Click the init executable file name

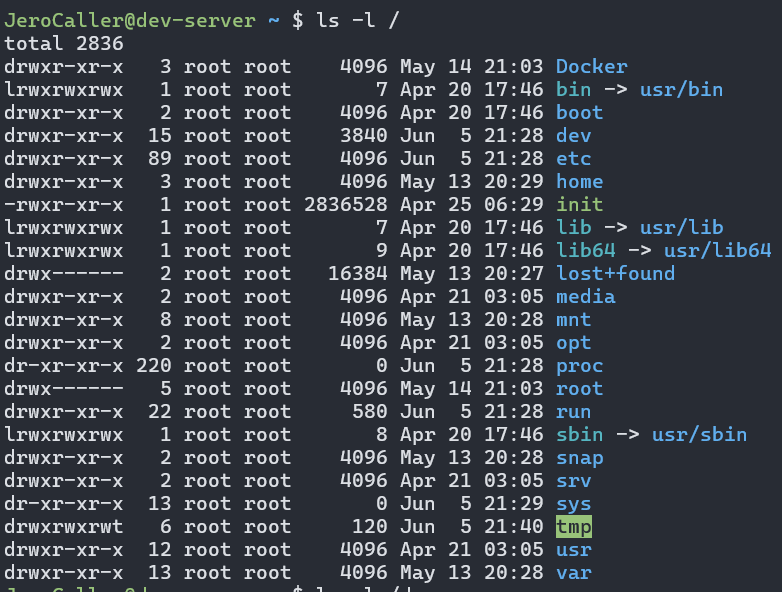(x=580, y=204)
